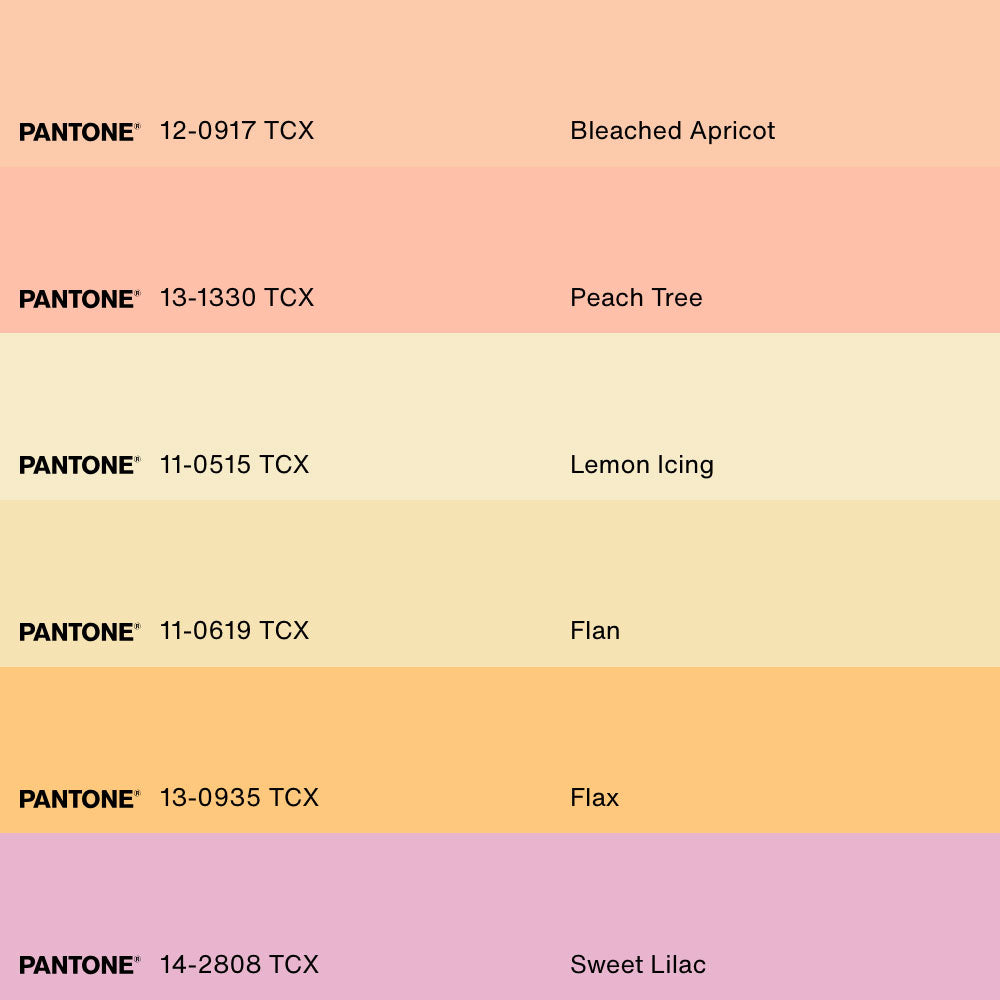This screenshot has height=1000, width=1000.
Task: Select the 11-0619 TCX code label
Action: 235,631
